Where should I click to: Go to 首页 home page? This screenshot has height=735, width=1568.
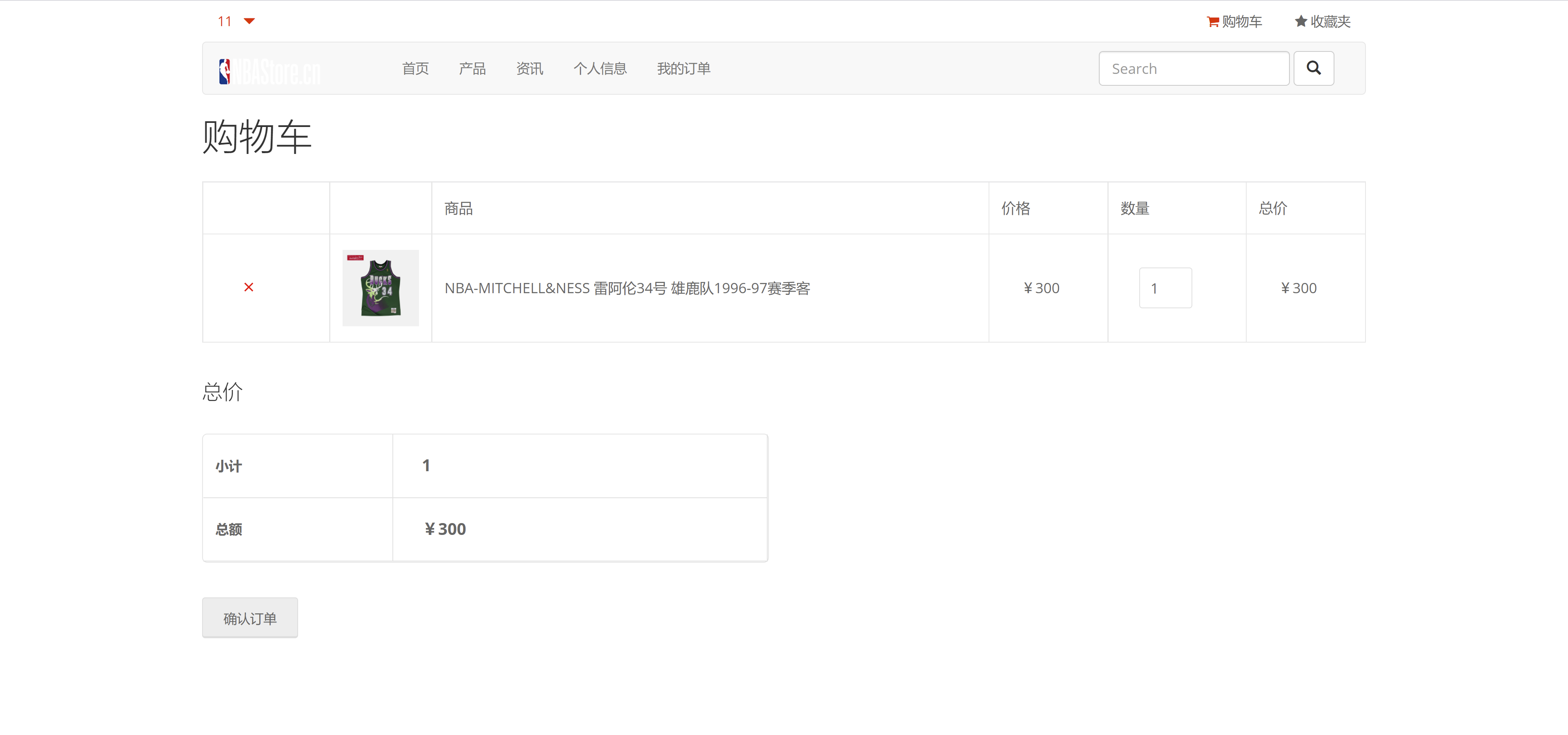[415, 69]
